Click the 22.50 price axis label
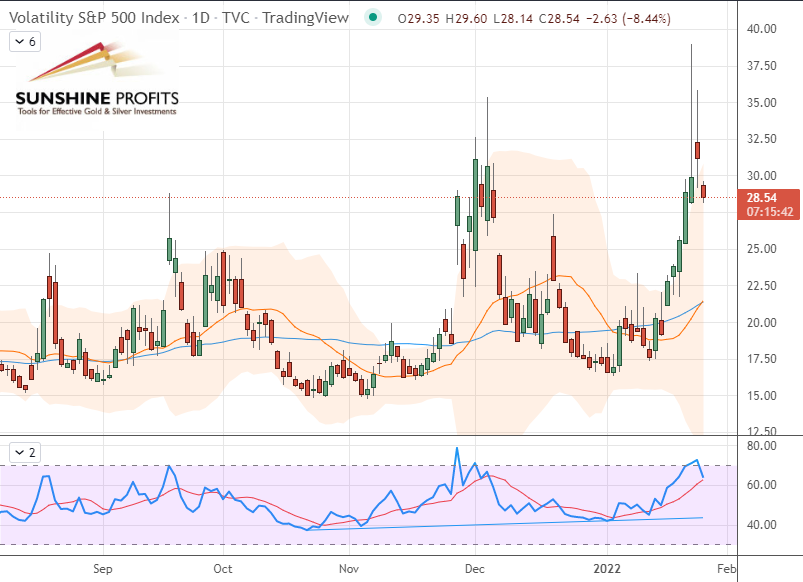 click(x=762, y=286)
